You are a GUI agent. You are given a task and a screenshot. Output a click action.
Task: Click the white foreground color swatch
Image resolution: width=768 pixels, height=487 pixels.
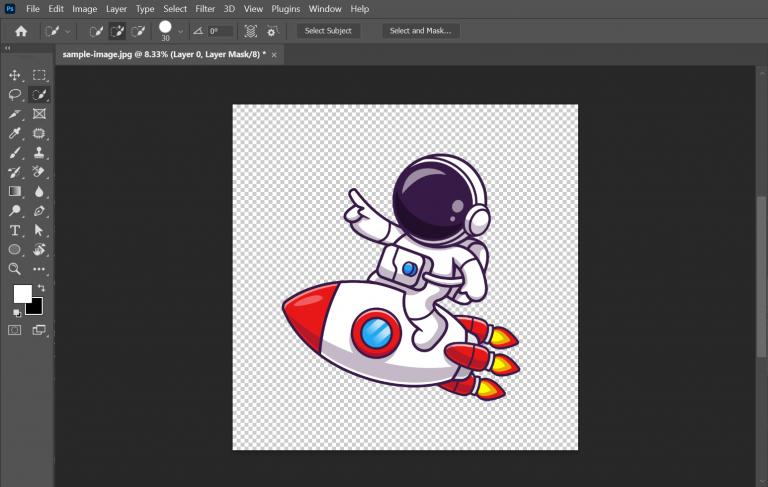(21, 293)
